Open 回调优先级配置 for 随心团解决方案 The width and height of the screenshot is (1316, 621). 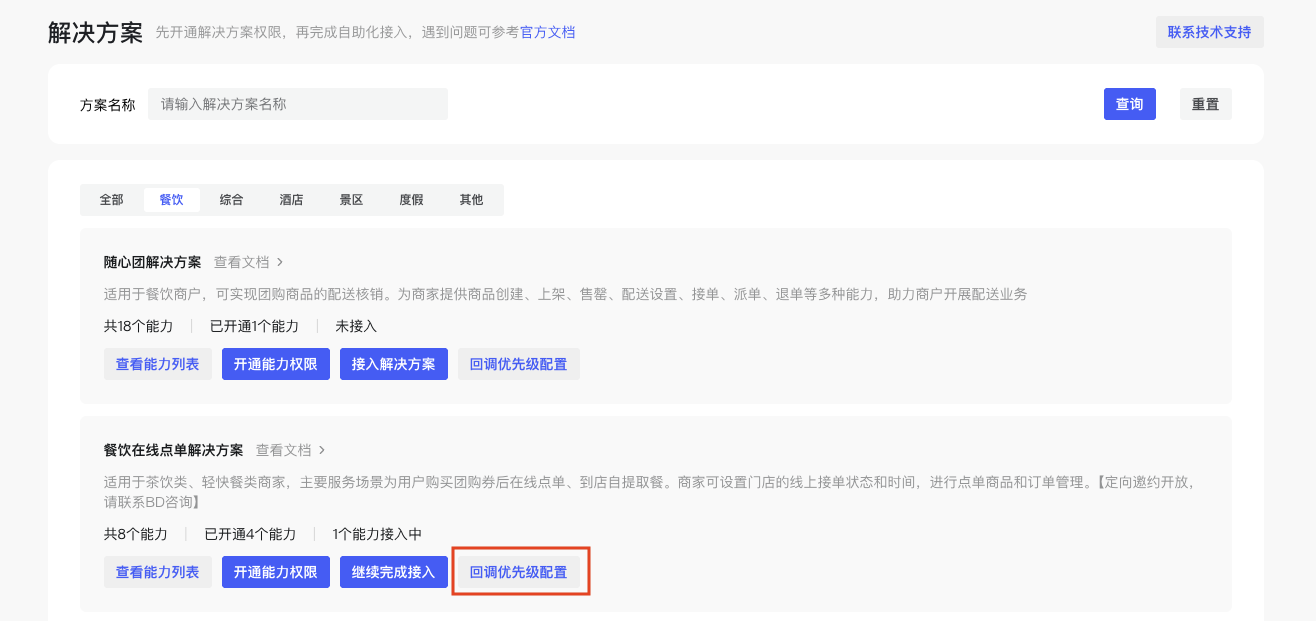pos(518,364)
